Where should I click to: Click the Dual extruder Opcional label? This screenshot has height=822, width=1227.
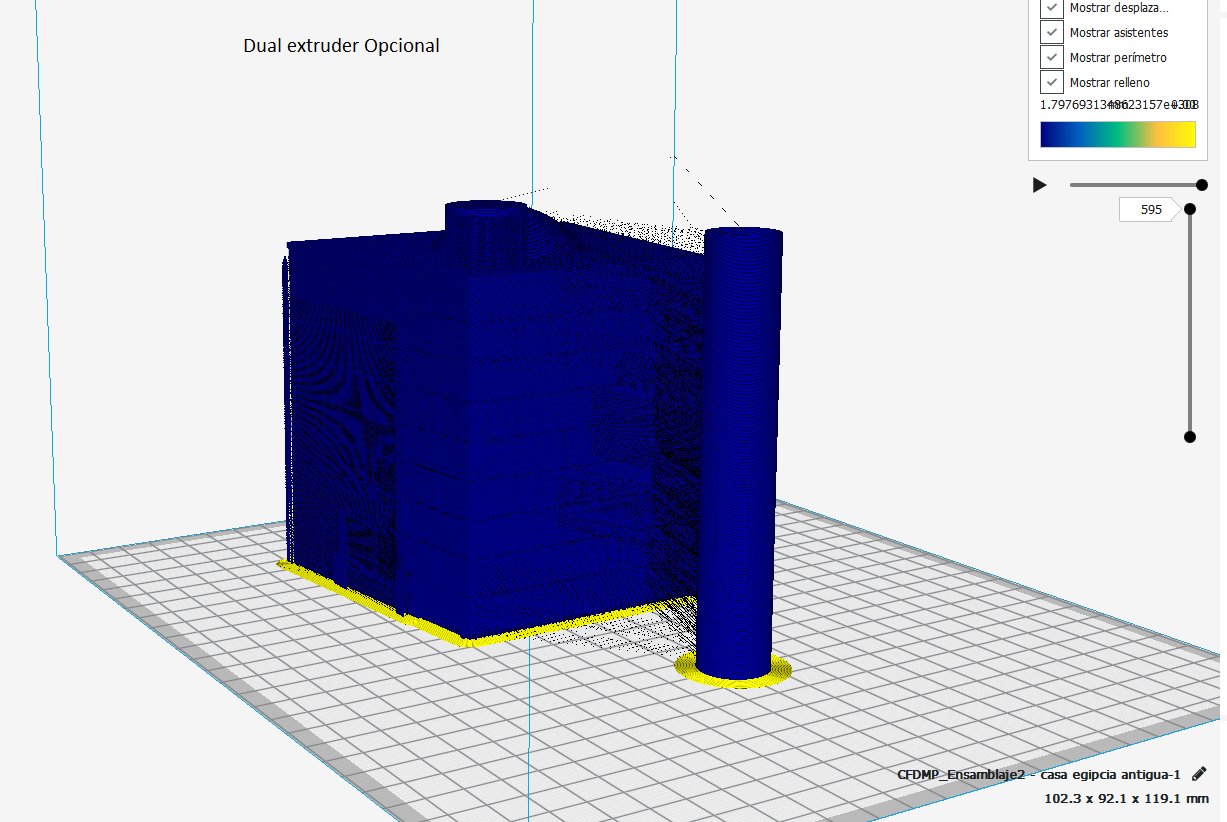point(341,46)
